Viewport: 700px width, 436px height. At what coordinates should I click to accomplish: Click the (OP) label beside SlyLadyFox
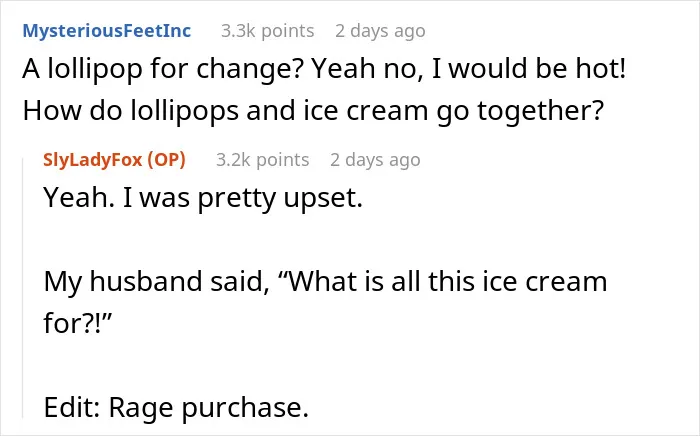pos(166,160)
